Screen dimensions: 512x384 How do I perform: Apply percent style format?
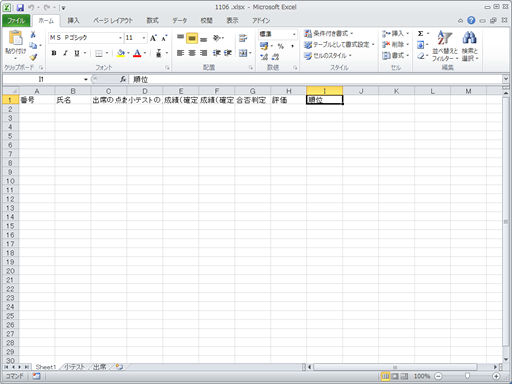pos(281,46)
